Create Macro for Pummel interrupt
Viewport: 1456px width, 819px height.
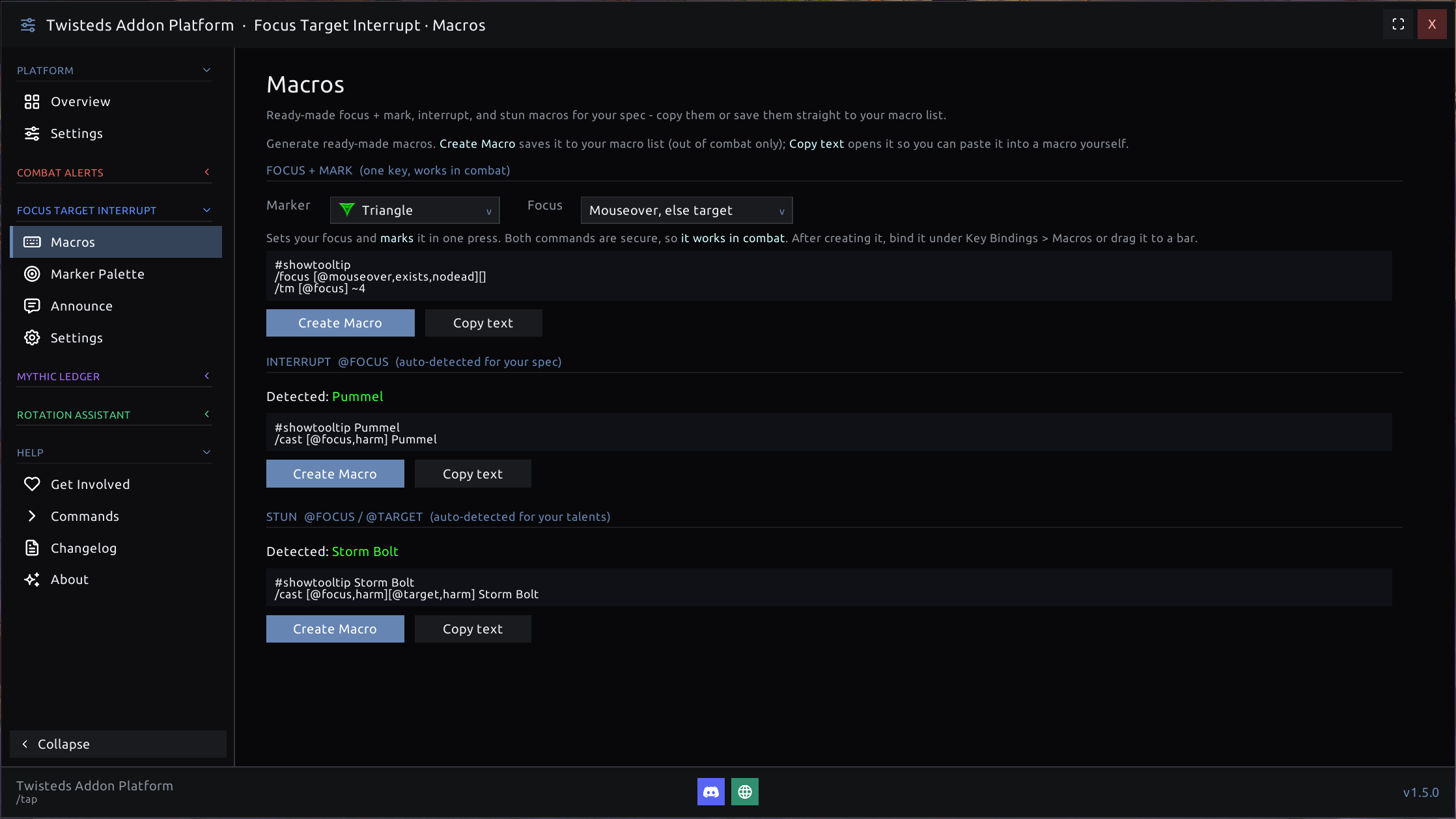click(335, 474)
